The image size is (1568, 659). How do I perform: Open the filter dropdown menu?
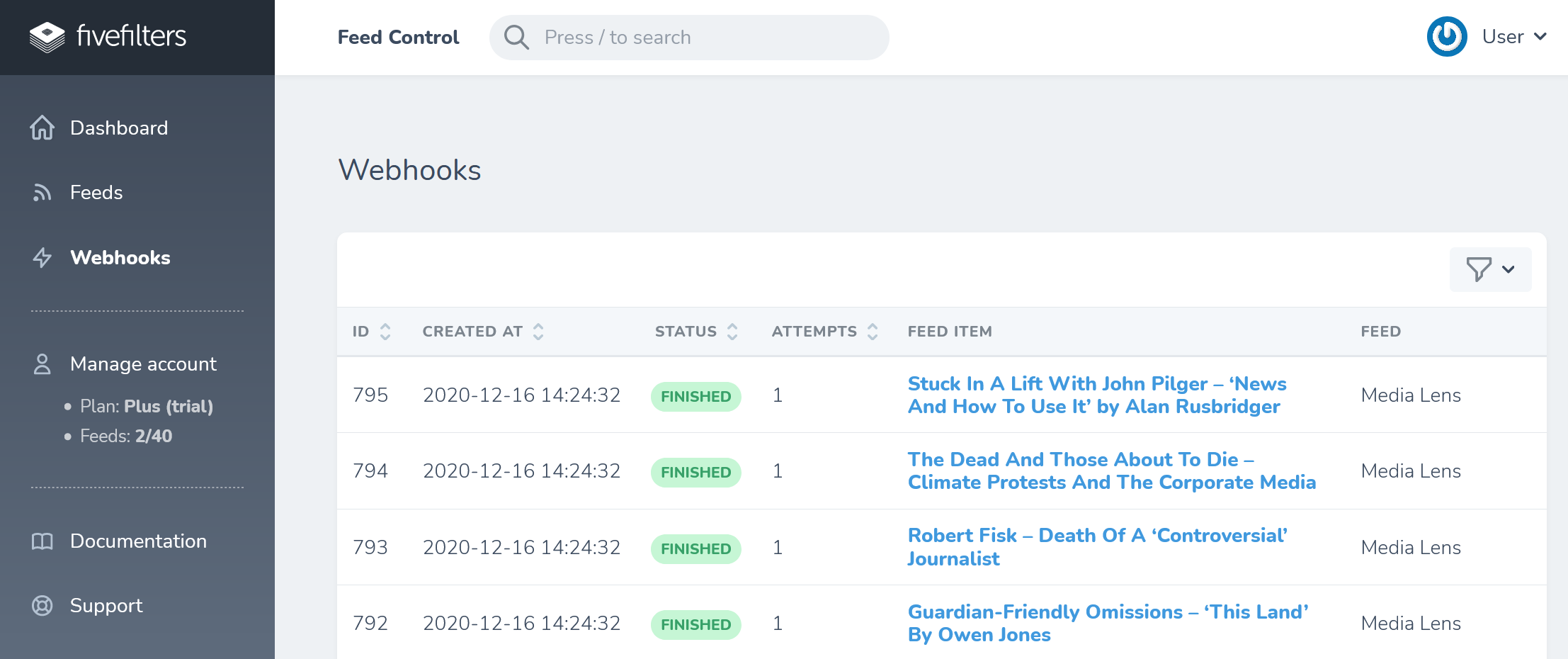coord(1490,269)
